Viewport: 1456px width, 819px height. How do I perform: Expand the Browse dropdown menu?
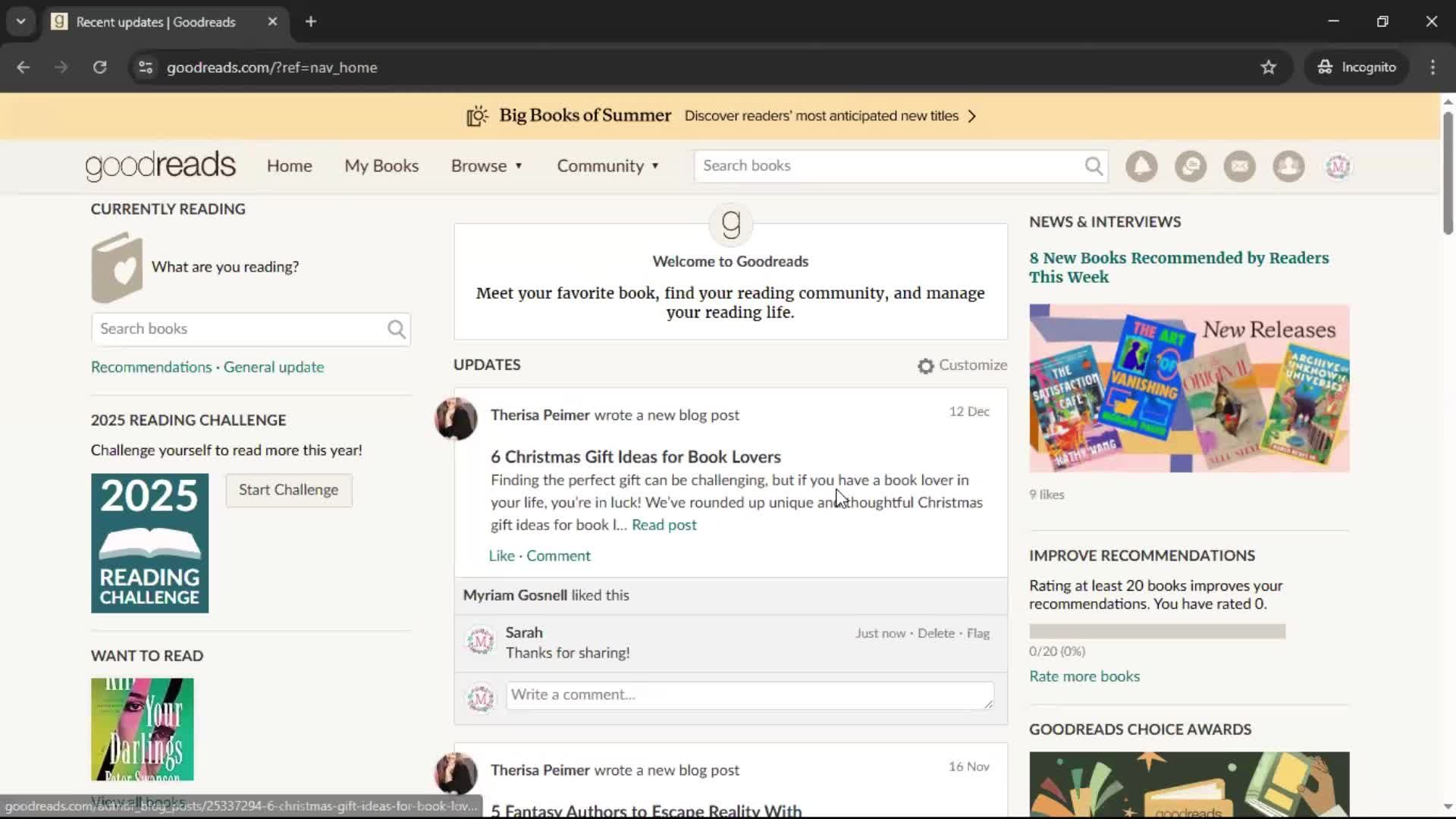pyautogui.click(x=487, y=166)
